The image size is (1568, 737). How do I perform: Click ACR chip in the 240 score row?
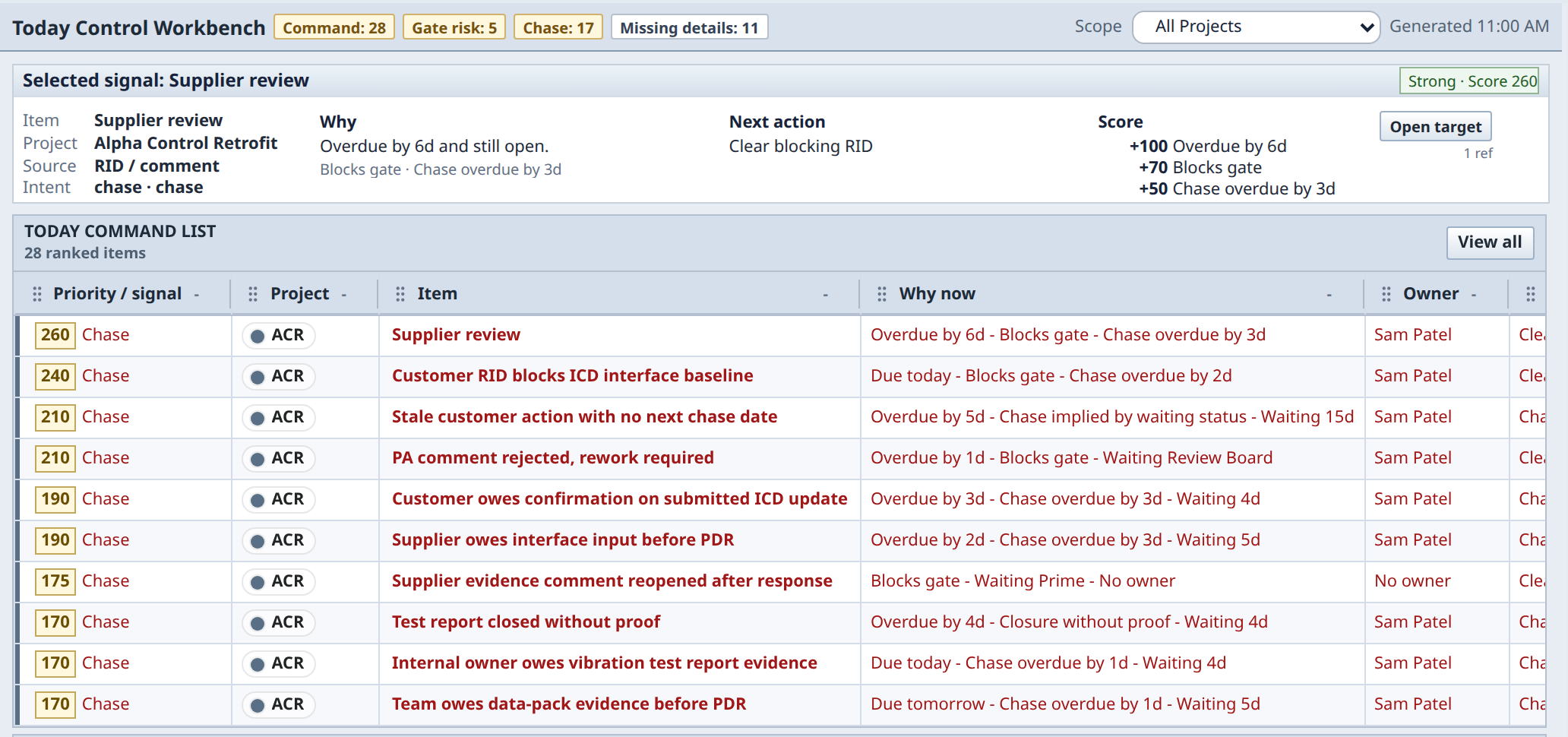coord(279,376)
